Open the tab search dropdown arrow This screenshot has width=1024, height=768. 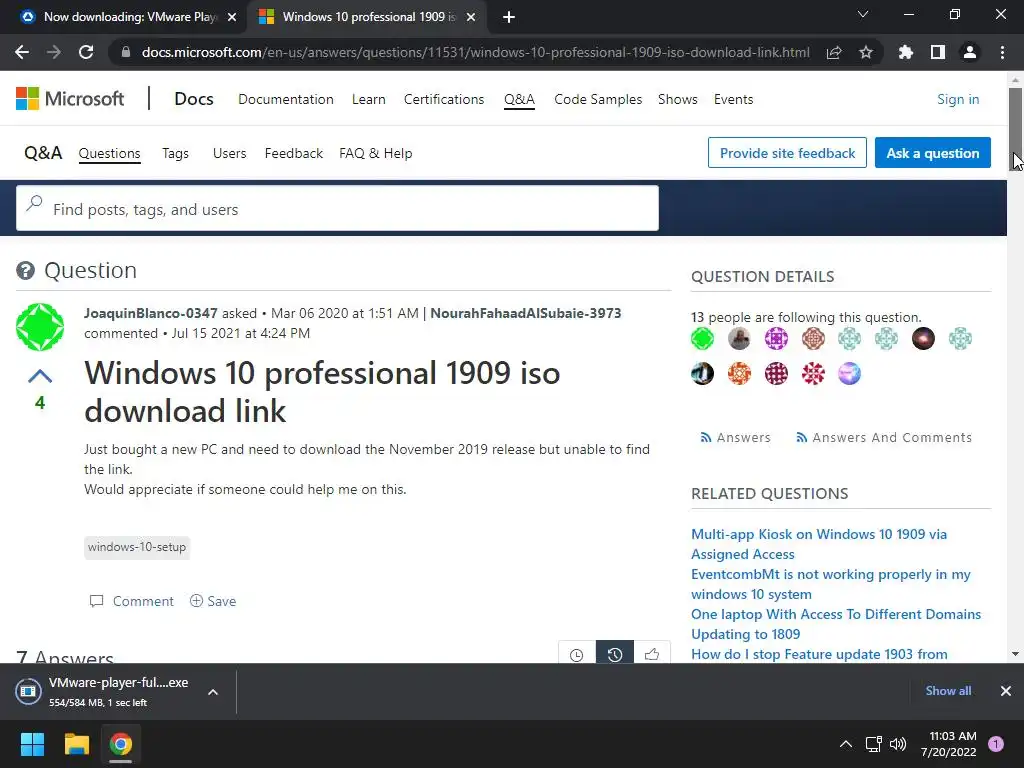pyautogui.click(x=863, y=14)
